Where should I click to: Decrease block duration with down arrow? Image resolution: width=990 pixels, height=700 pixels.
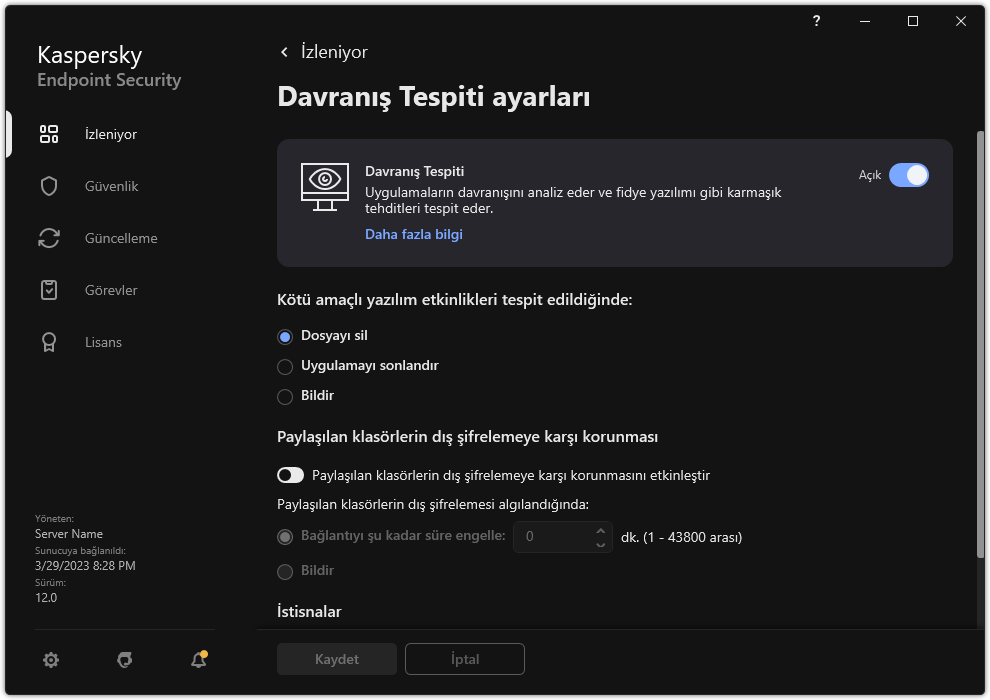point(600,544)
